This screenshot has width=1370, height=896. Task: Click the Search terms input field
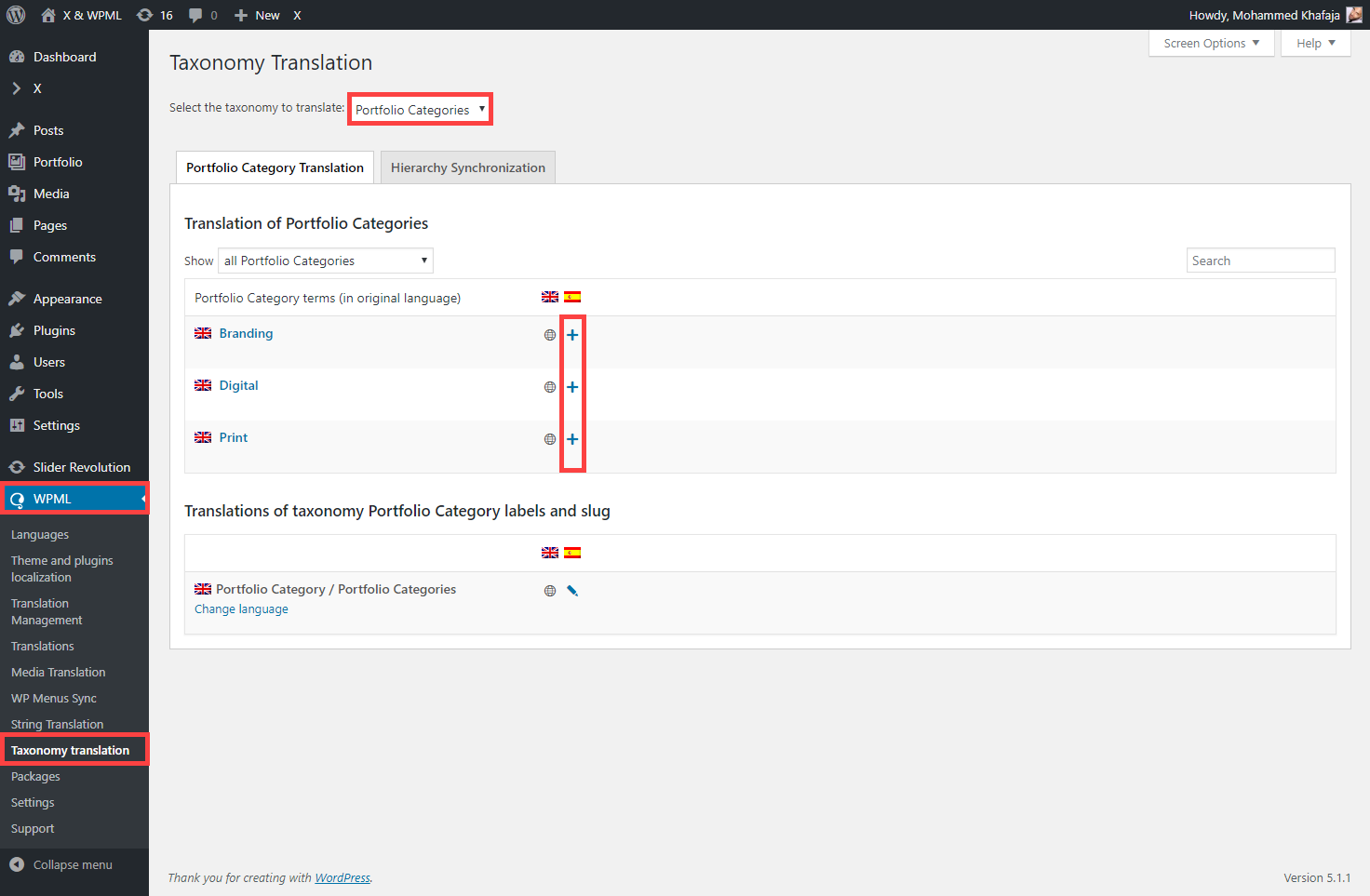[x=1261, y=261]
